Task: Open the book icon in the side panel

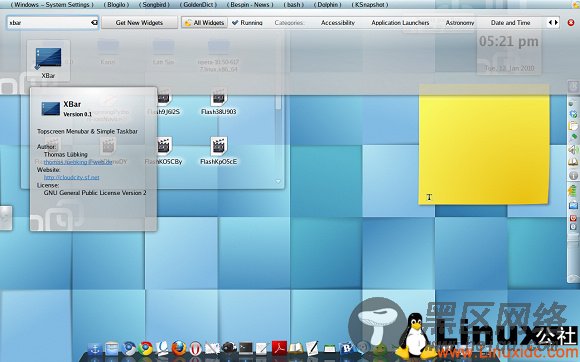Action: tap(573, 162)
